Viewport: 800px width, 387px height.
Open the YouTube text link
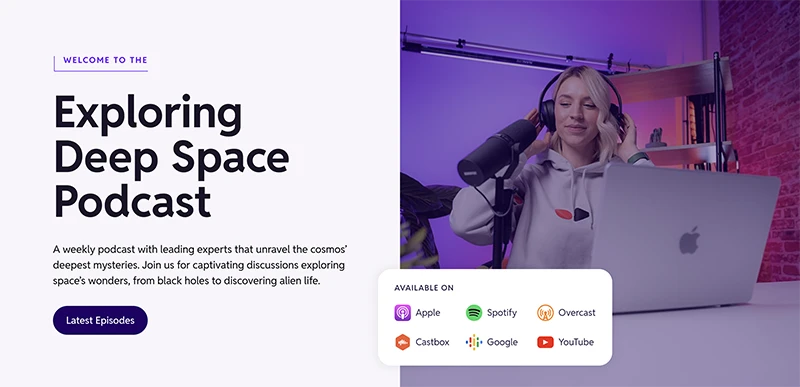click(576, 342)
